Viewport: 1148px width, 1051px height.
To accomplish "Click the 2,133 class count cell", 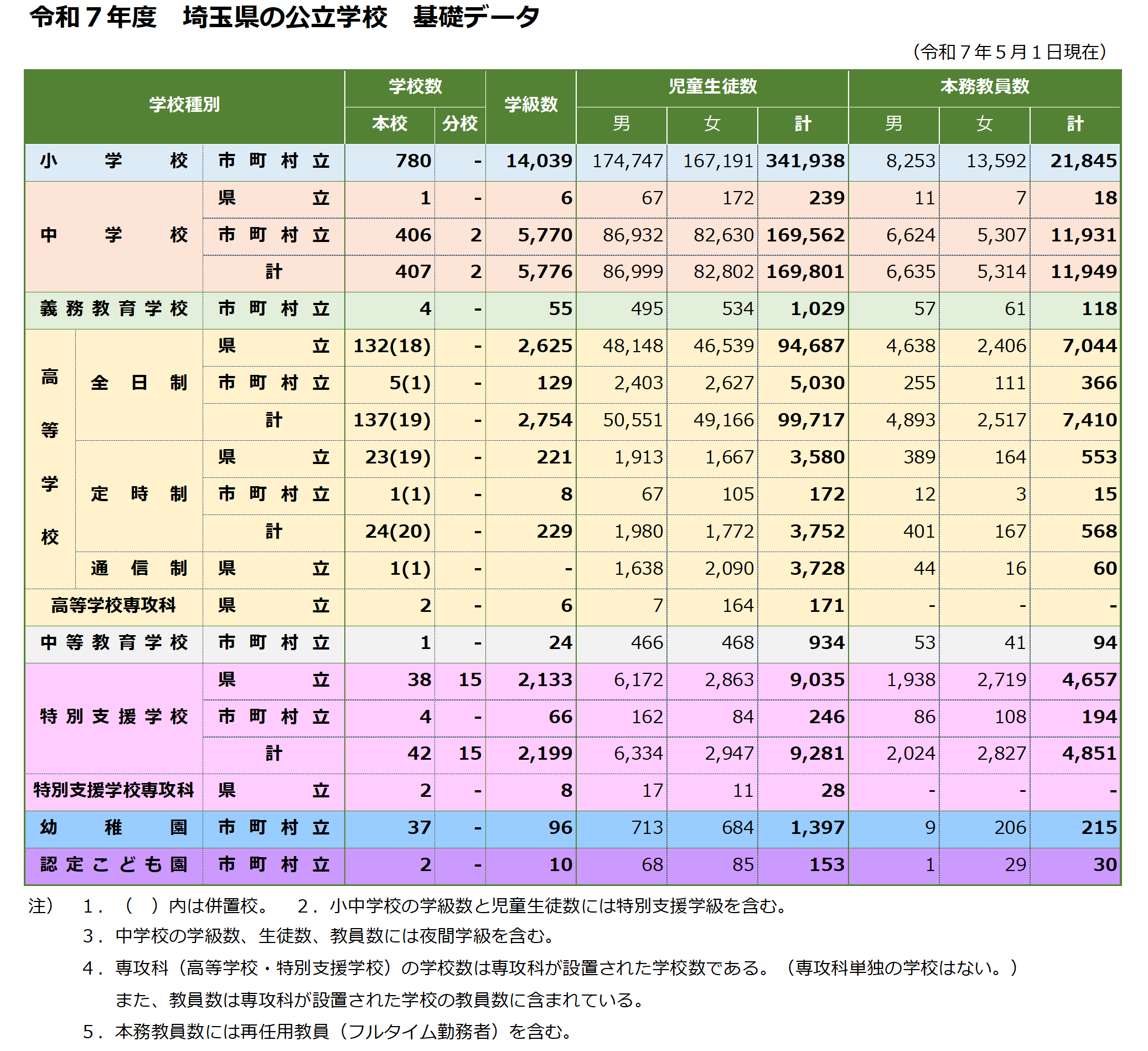I will [x=531, y=680].
